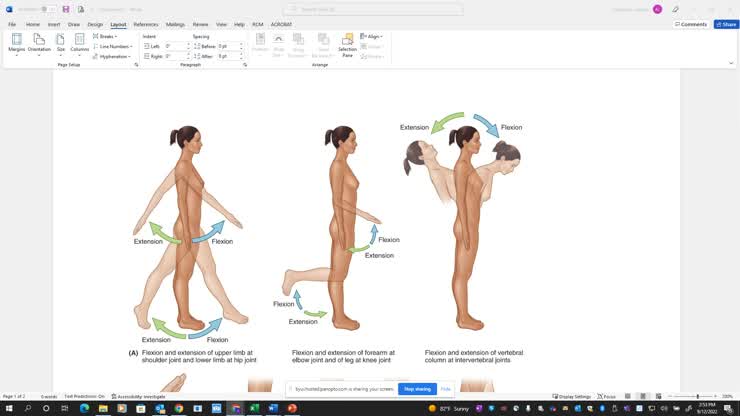The image size is (740, 416).
Task: Open the page Size menu
Action: coord(60,44)
